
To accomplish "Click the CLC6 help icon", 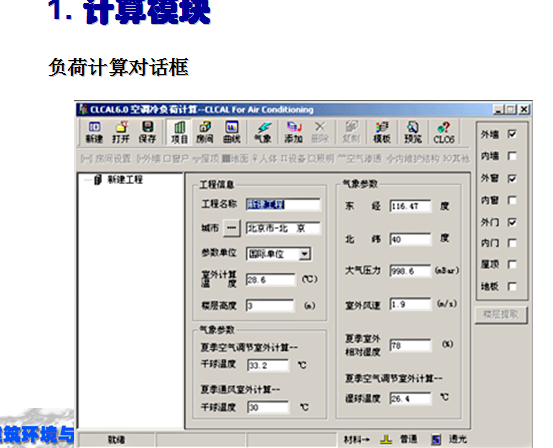I will pyautogui.click(x=444, y=132).
